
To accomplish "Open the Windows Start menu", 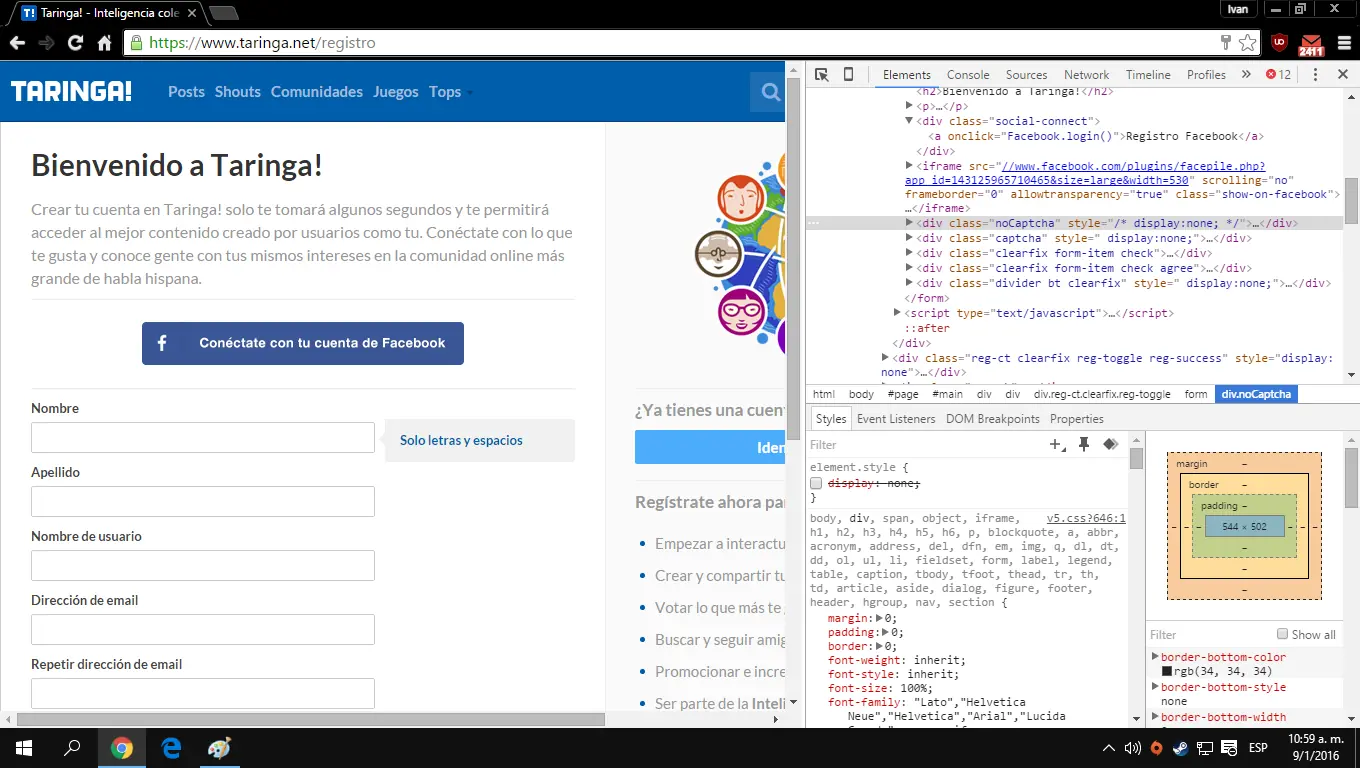I will point(24,748).
